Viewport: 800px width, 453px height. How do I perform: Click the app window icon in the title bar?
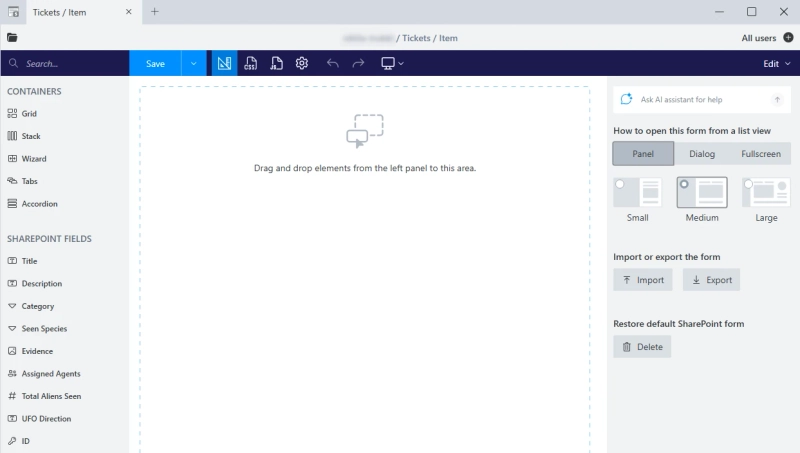pyautogui.click(x=13, y=12)
